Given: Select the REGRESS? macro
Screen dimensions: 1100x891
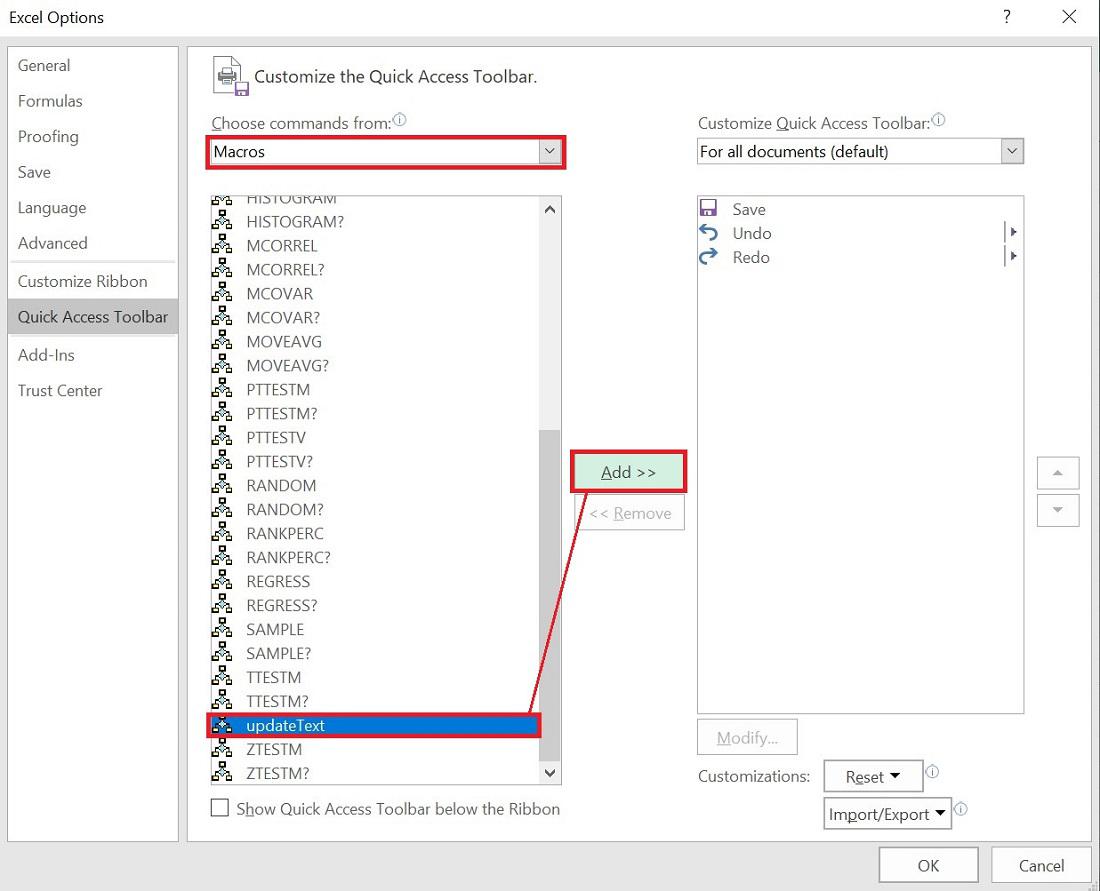Looking at the screenshot, I should (375, 605).
